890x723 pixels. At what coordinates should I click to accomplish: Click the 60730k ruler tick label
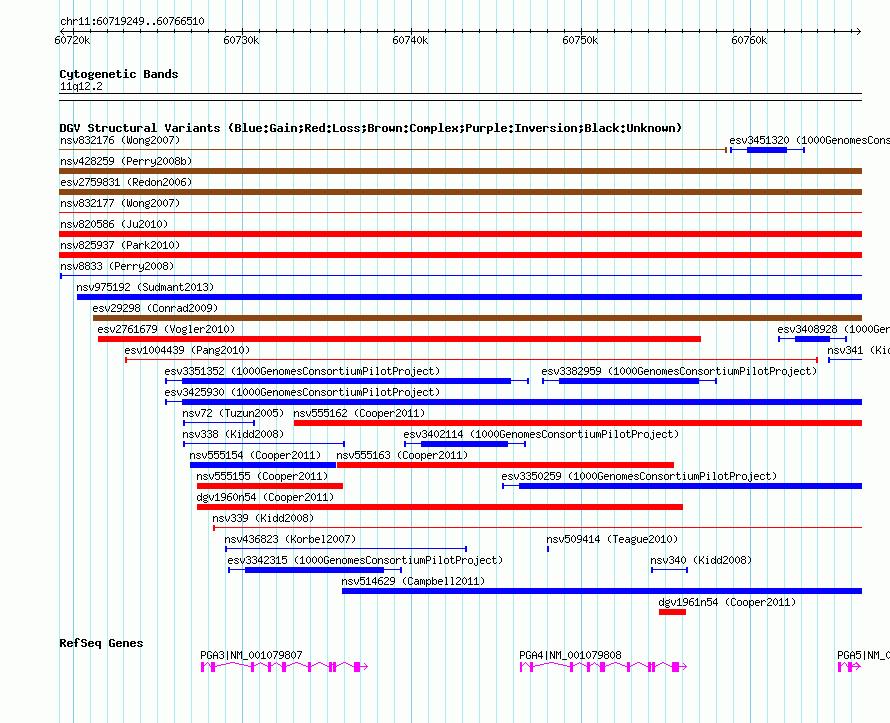tap(241, 40)
